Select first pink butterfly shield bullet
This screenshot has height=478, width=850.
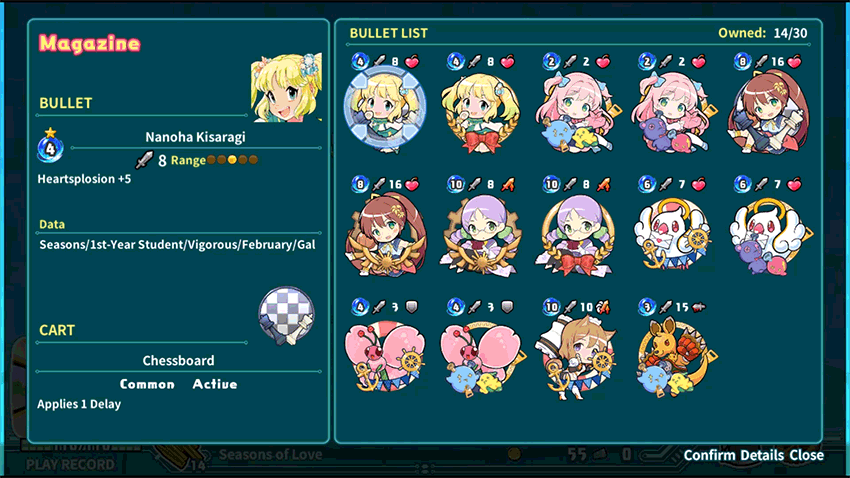(385, 356)
